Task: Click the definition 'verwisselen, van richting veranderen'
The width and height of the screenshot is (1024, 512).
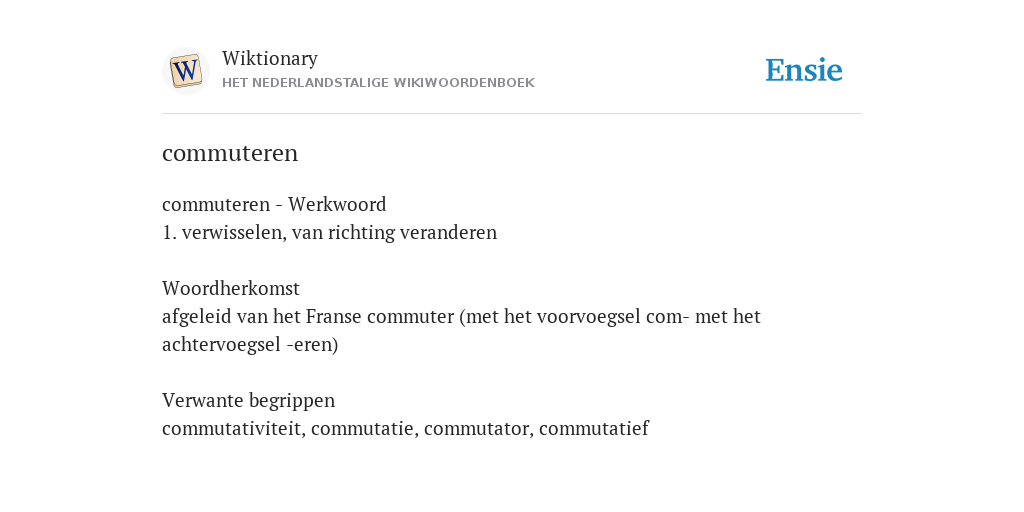Action: click(x=339, y=232)
